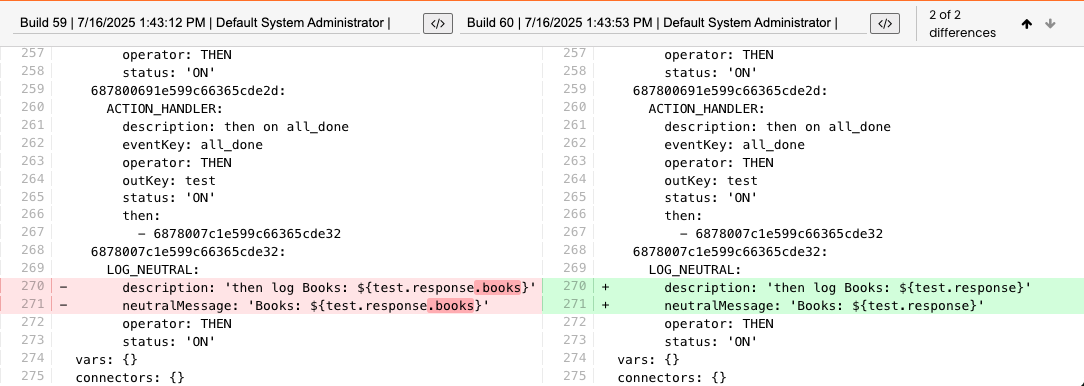This screenshot has width=1084, height=386.
Task: Click 'operator: THEN' on left line 257
Action: (177, 55)
